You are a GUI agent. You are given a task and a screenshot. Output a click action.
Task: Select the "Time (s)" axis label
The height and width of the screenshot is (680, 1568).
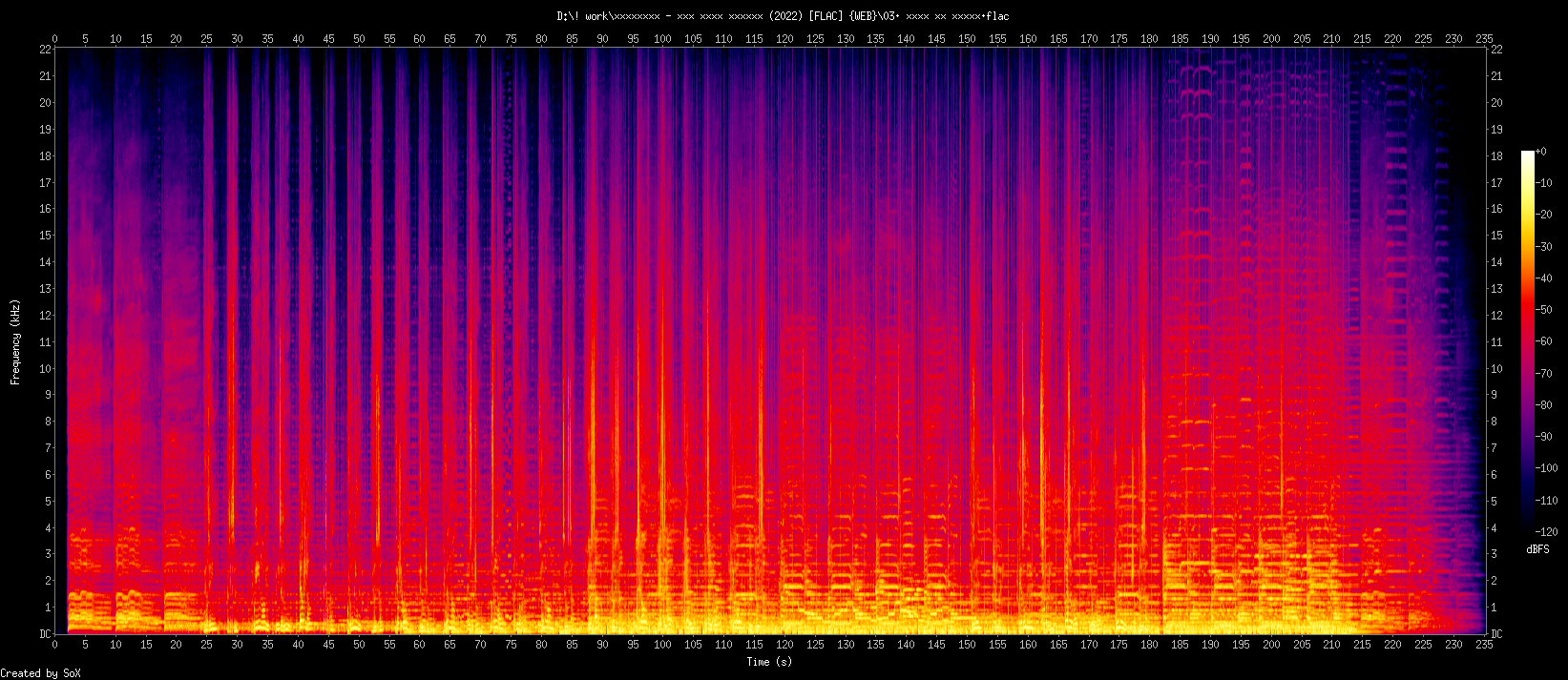(769, 662)
